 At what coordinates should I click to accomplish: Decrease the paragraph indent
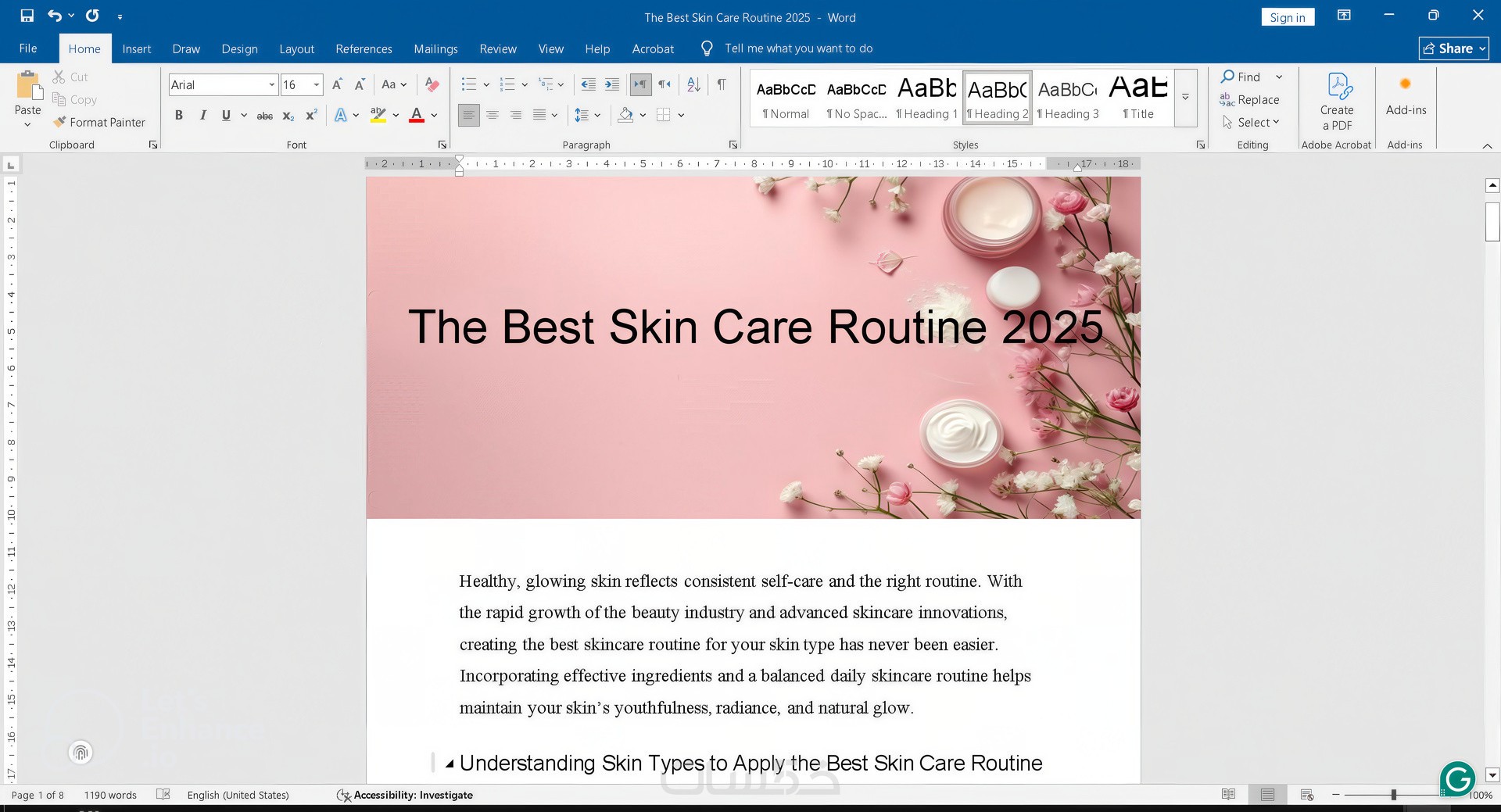[x=589, y=84]
